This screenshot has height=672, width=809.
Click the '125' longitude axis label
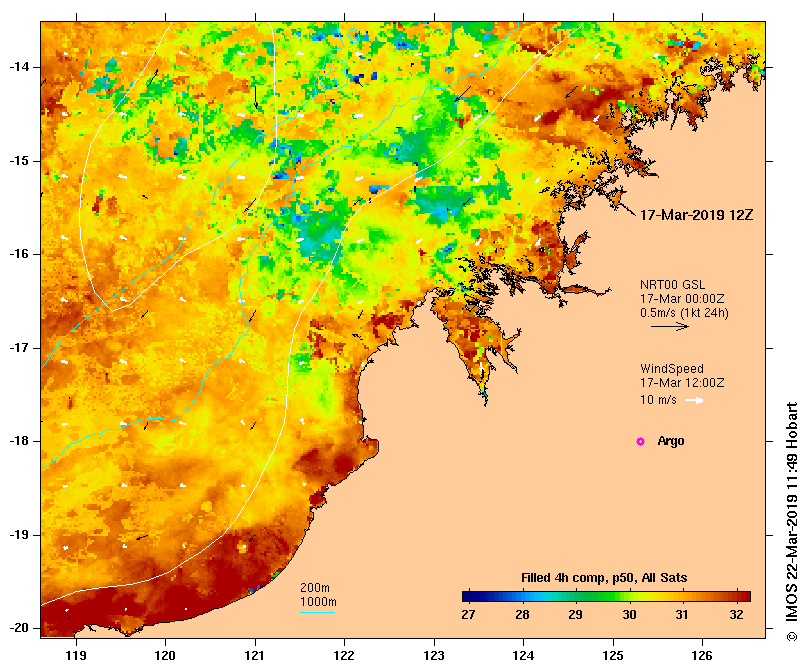pos(613,655)
